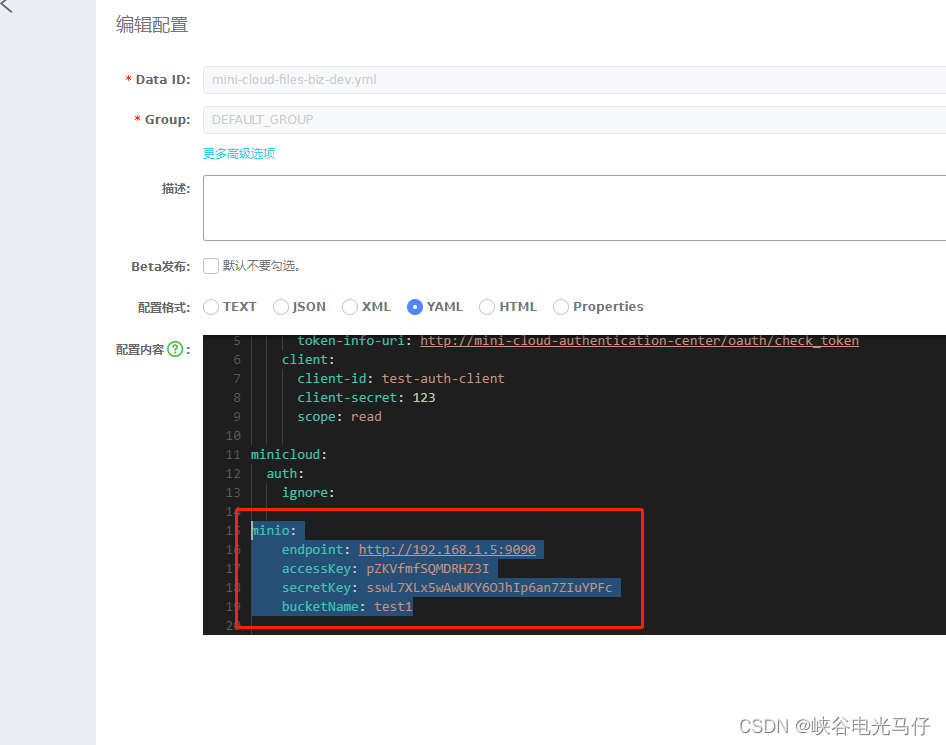Click the bucketName value test1

pos(393,607)
